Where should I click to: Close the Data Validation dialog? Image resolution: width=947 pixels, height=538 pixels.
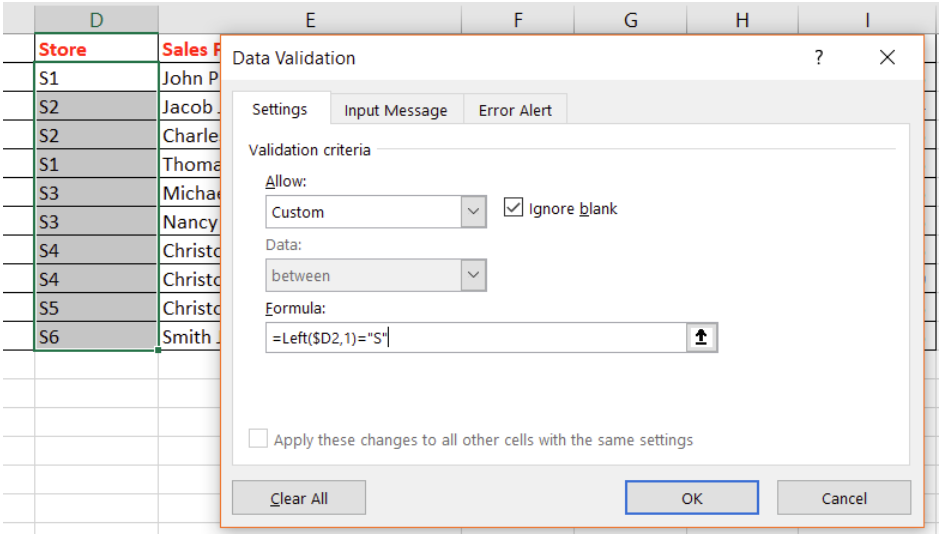887,58
